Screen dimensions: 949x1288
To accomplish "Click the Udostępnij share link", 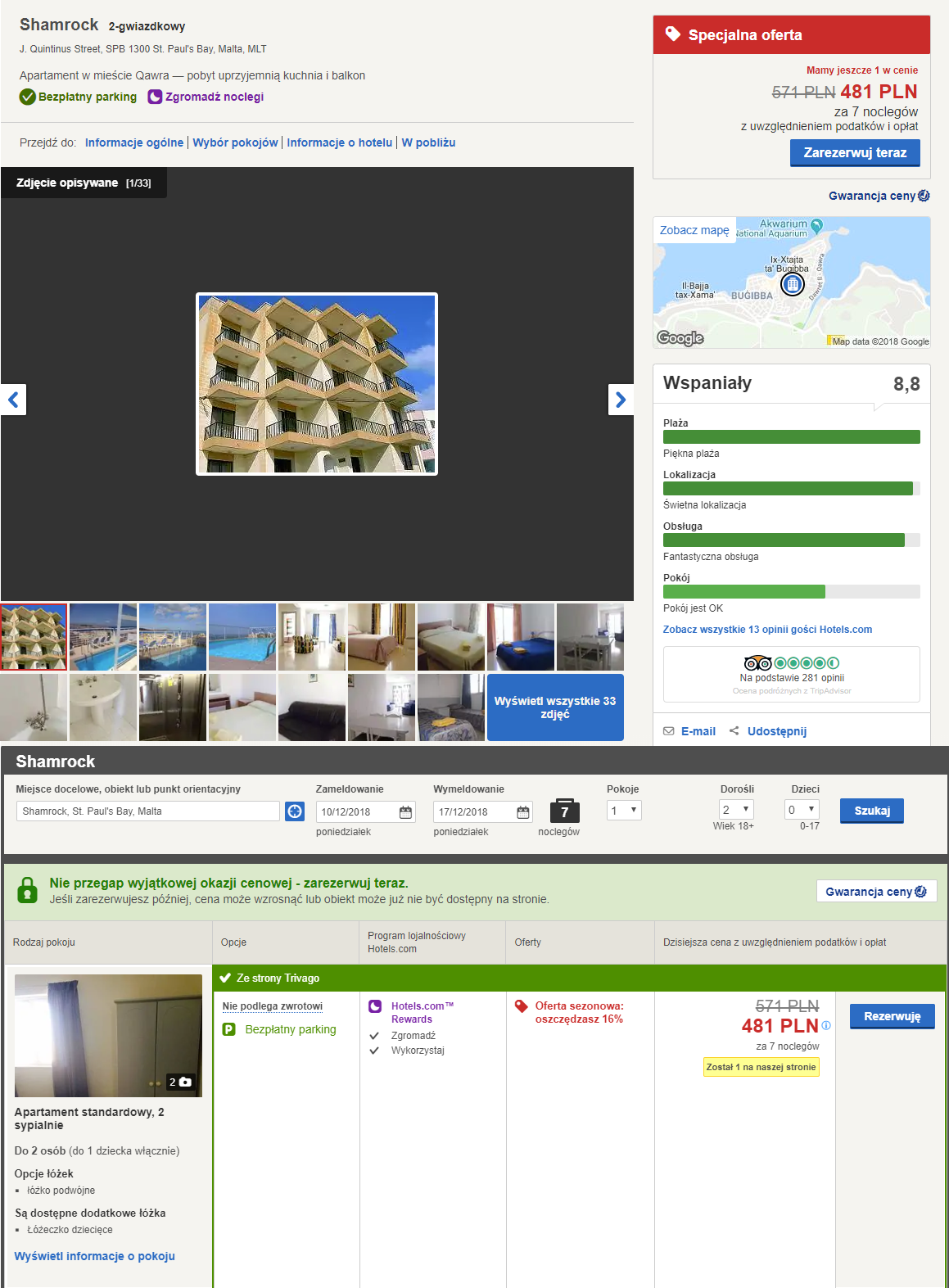I will coord(777,731).
